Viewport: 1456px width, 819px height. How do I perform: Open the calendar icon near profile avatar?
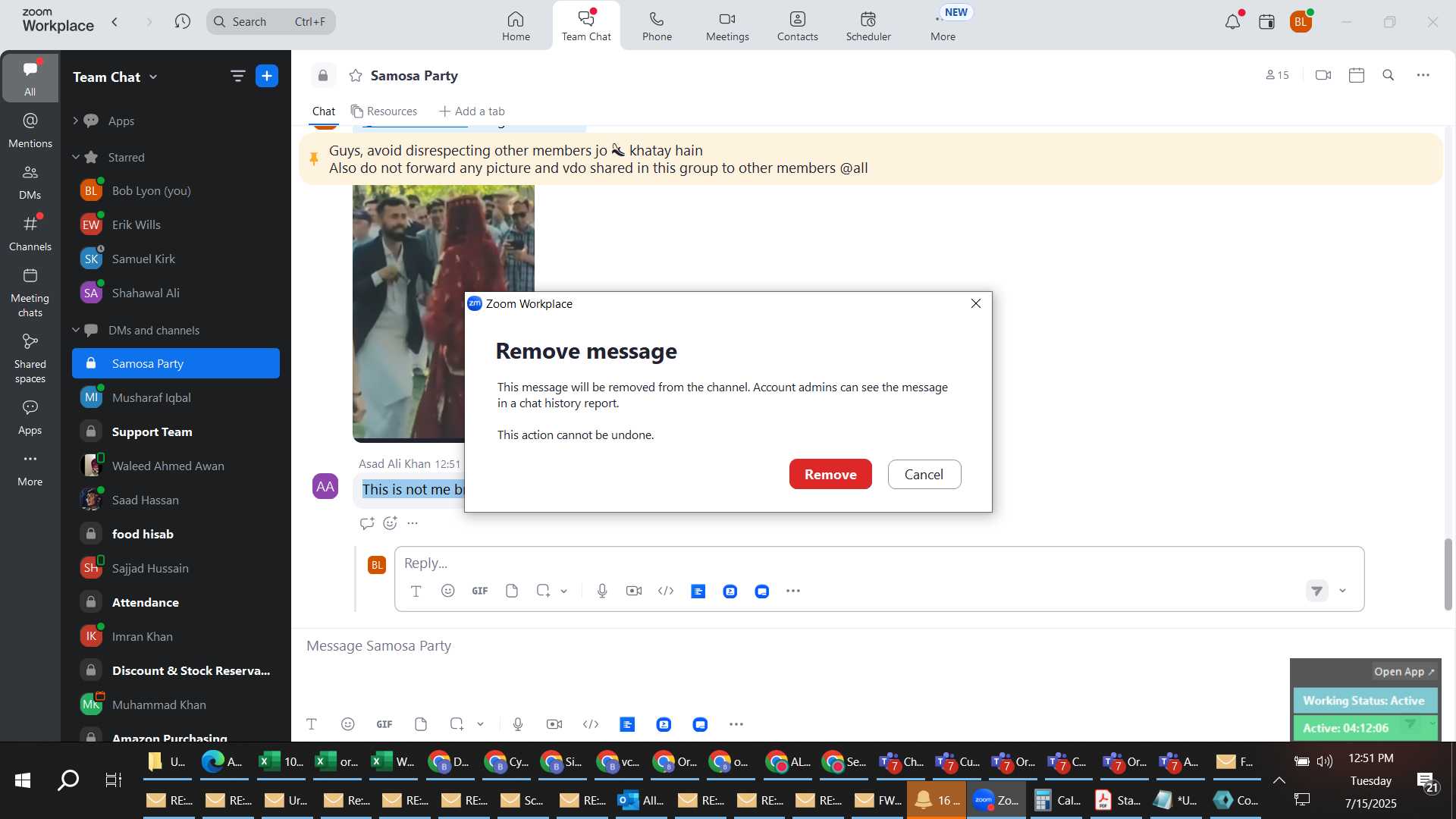click(x=1266, y=22)
